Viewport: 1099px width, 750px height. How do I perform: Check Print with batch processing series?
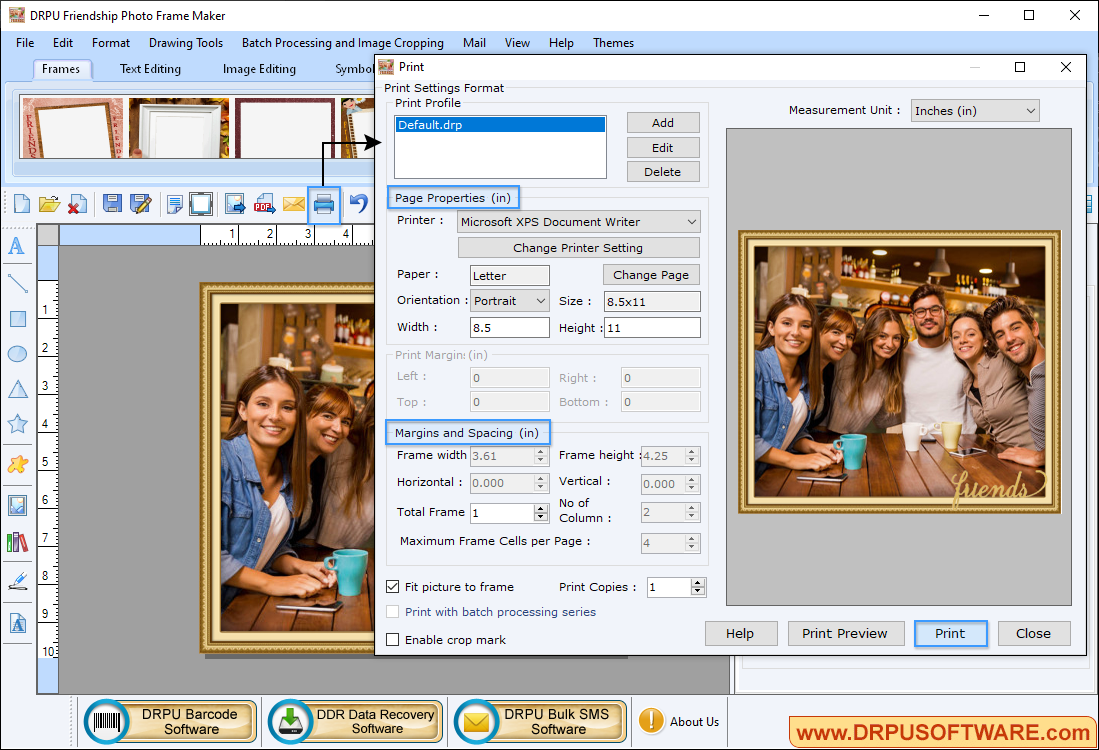click(x=392, y=611)
